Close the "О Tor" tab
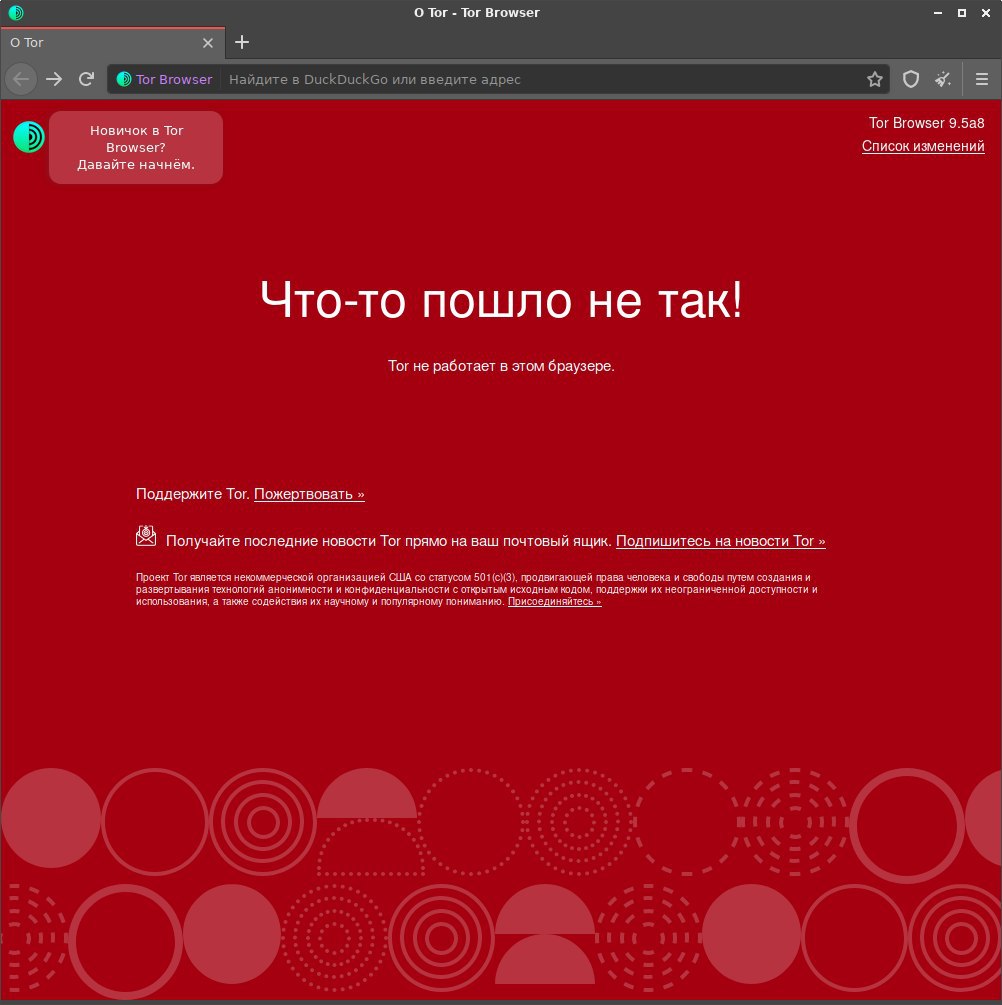 [x=208, y=43]
